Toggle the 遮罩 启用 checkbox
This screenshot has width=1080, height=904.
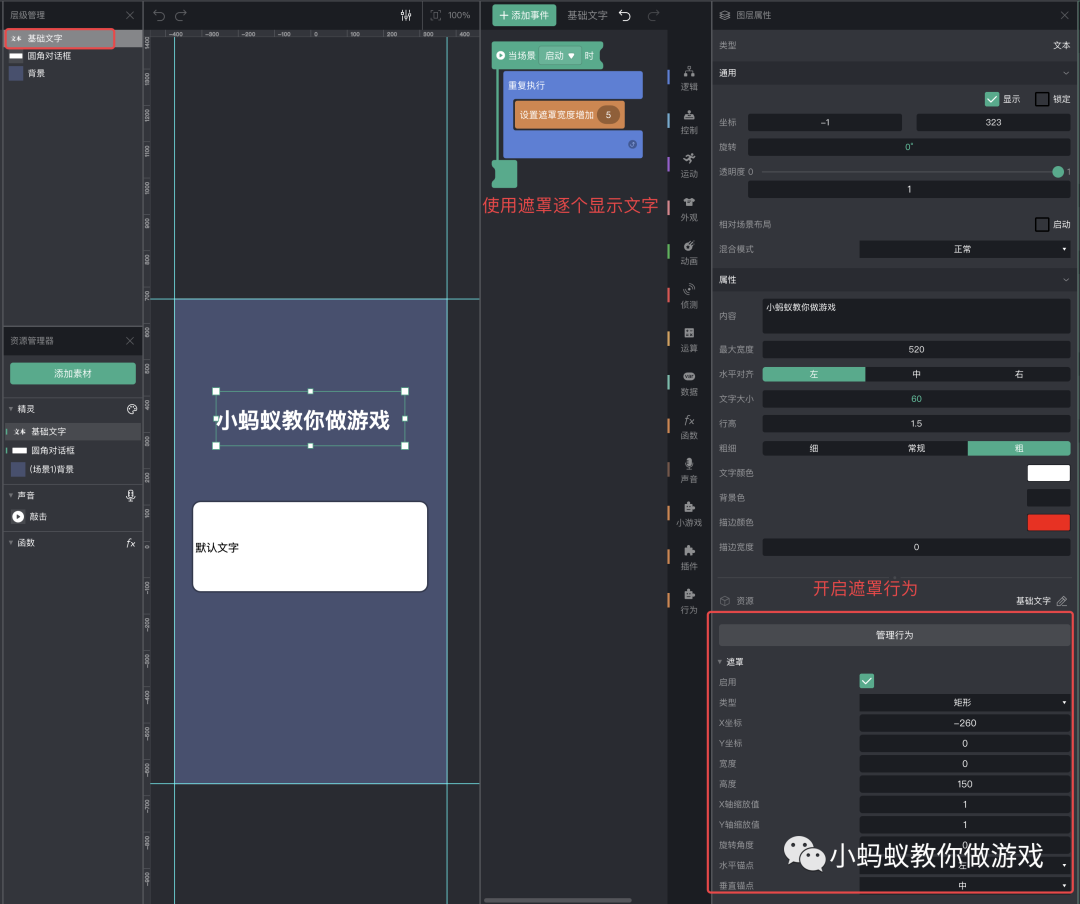[x=866, y=681]
